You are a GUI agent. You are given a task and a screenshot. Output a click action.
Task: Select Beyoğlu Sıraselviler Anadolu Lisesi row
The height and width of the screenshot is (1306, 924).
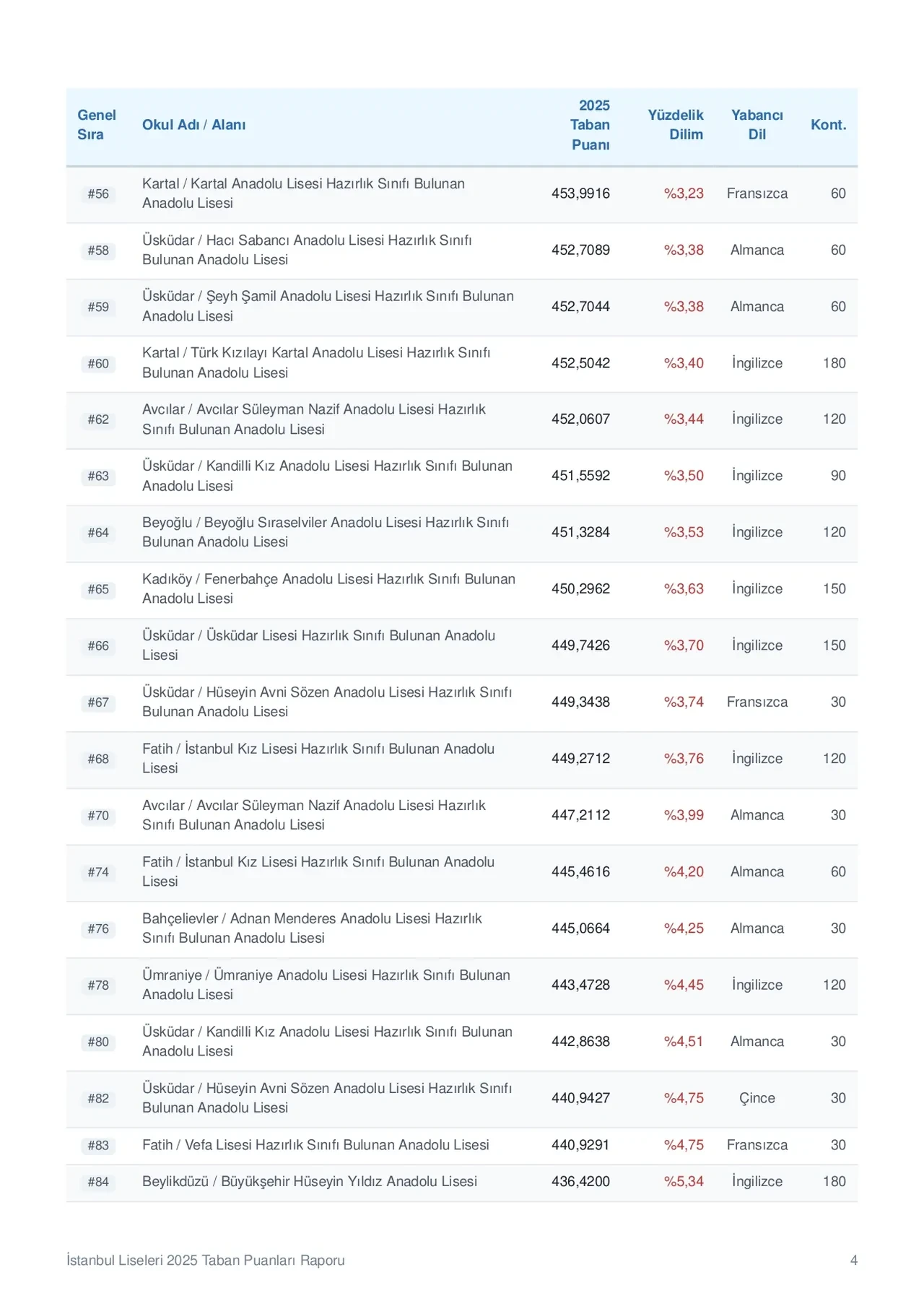(462, 533)
